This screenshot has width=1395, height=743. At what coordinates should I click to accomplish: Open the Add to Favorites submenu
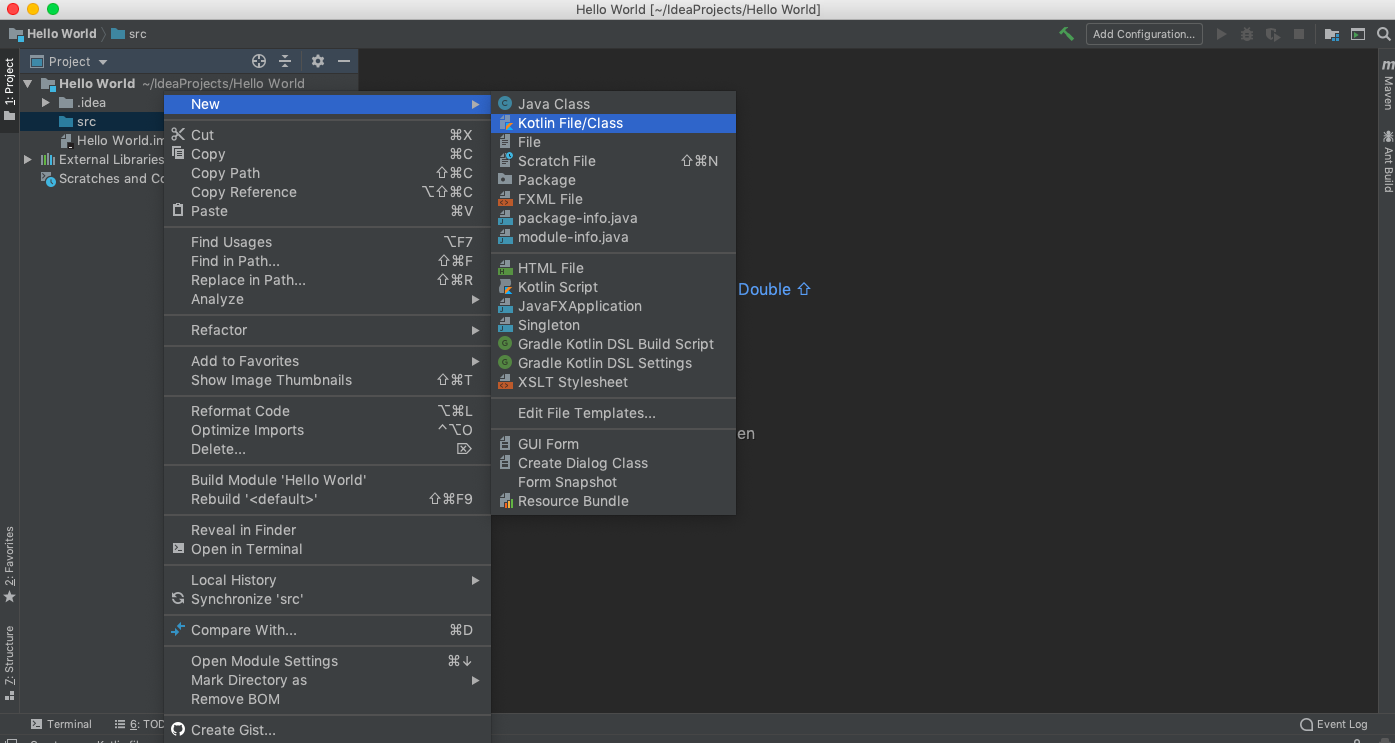(x=327, y=361)
